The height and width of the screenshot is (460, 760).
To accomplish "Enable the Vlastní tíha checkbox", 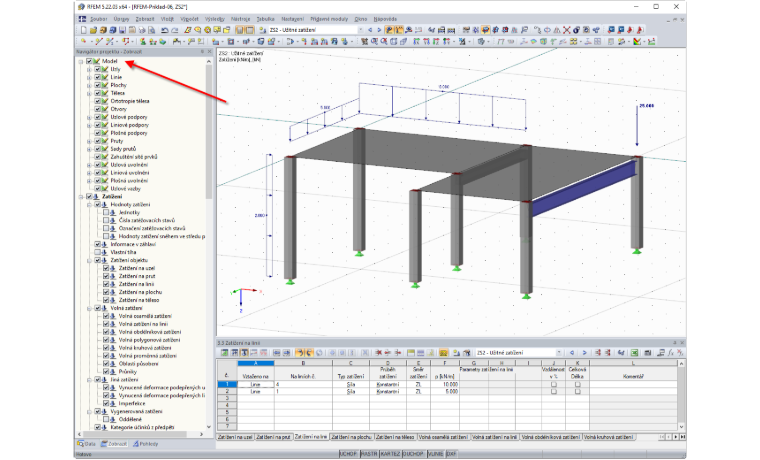I will tap(97, 252).
